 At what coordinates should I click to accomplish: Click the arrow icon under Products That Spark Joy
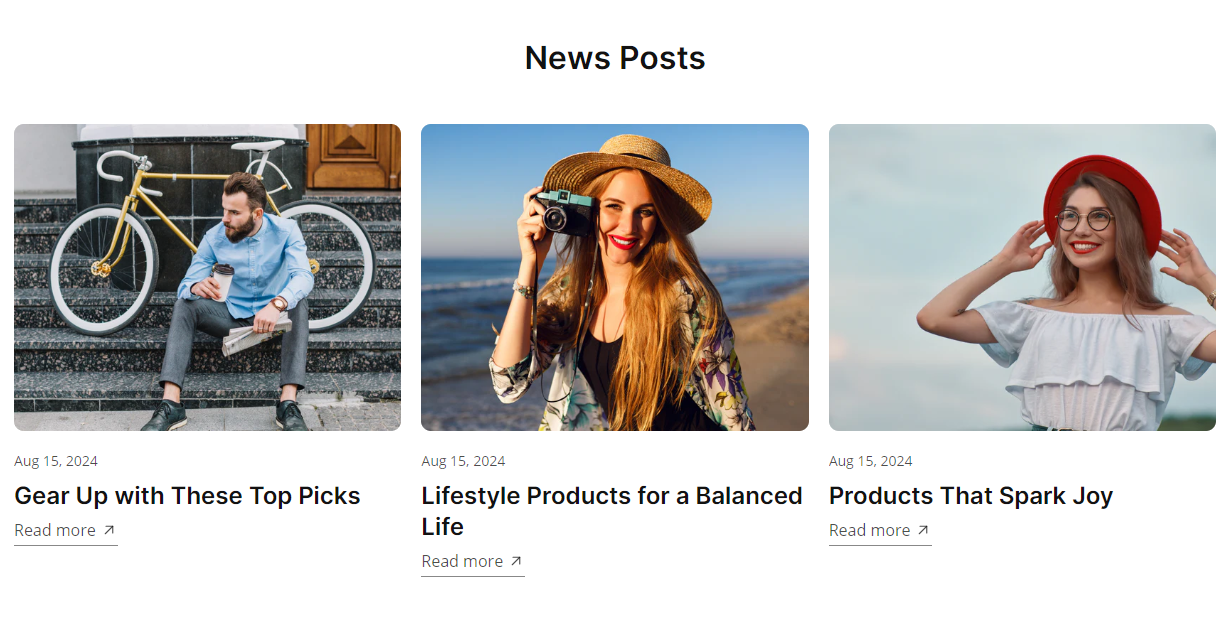[x=923, y=530]
